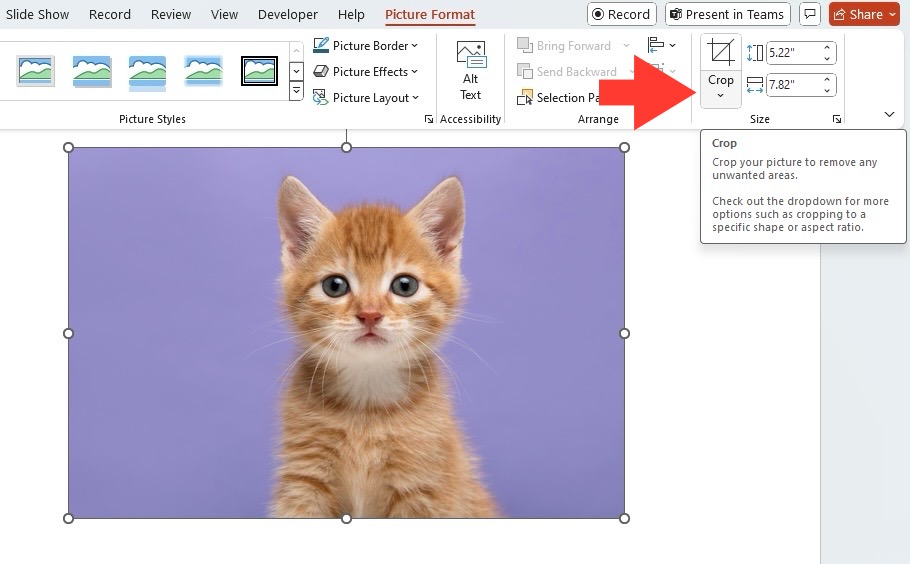Click the Alt Text button
Image resolution: width=910 pixels, height=564 pixels.
coord(471,72)
